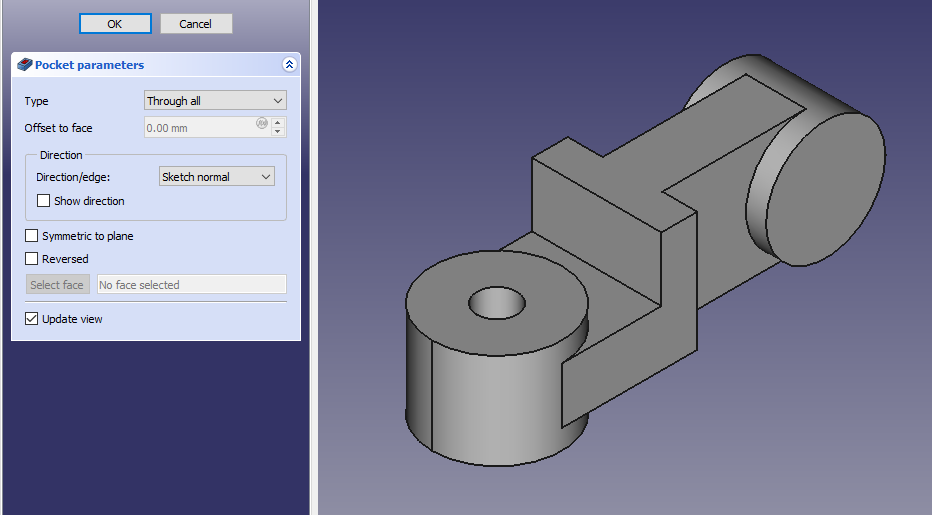Enable Symmetric to plane option

tap(32, 236)
